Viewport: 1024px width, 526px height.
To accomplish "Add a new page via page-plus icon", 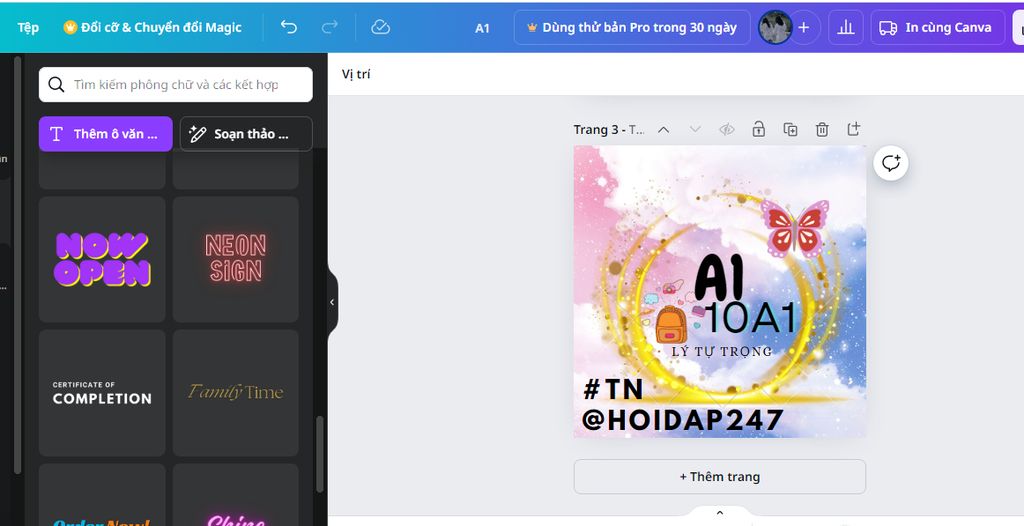I will 854,129.
